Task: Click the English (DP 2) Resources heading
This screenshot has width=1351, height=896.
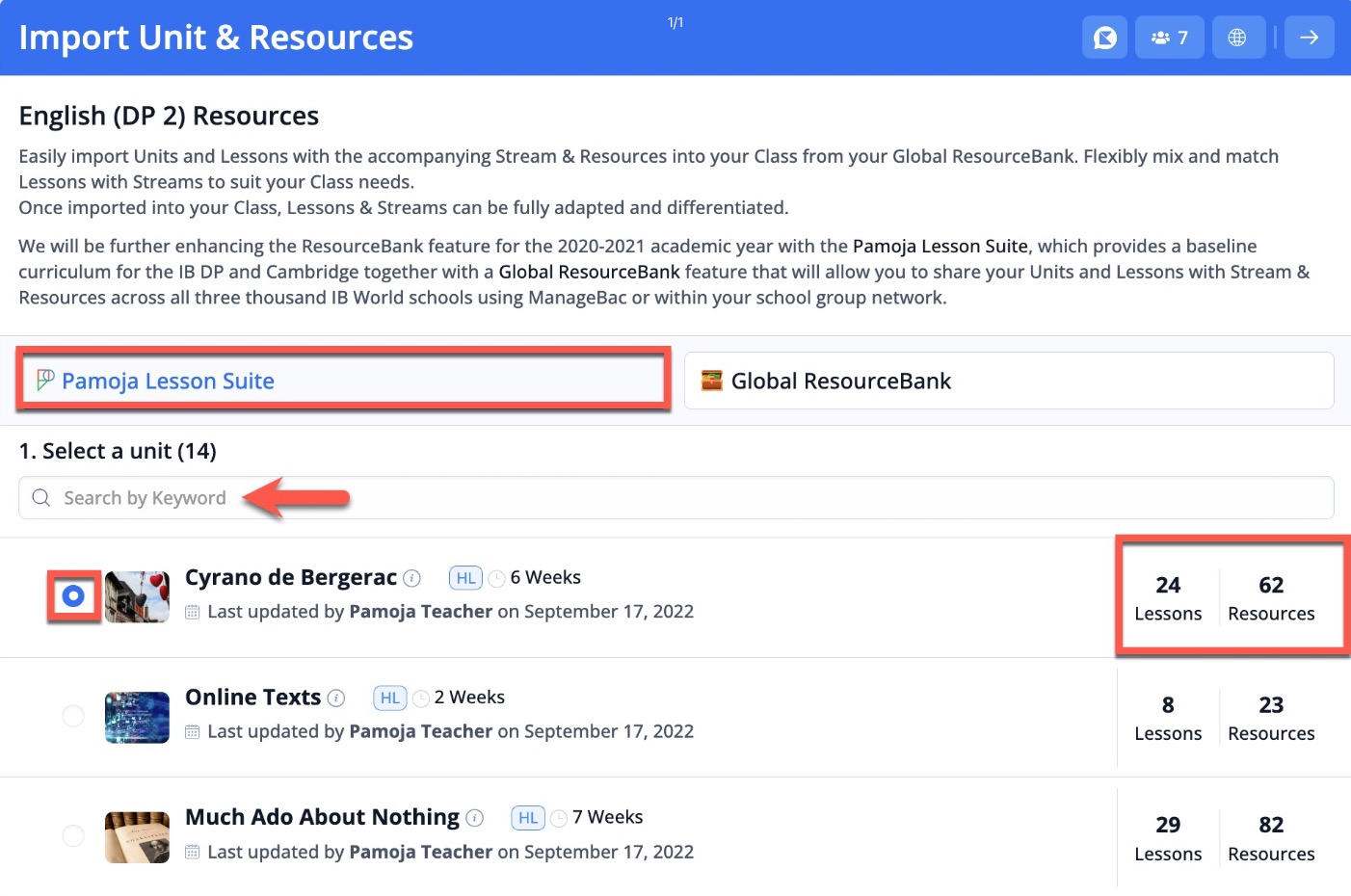Action: pyautogui.click(x=169, y=116)
